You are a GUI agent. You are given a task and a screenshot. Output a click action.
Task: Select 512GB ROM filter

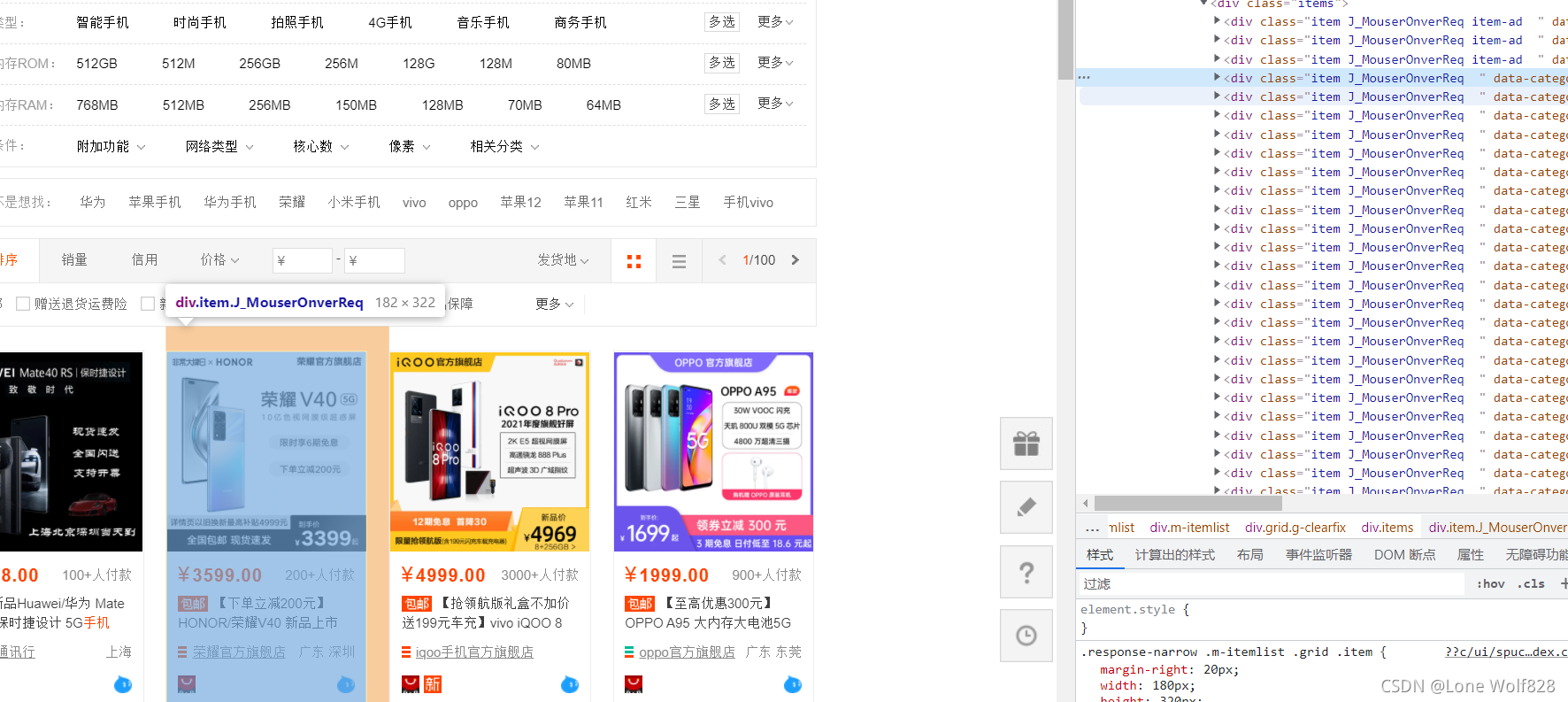96,64
